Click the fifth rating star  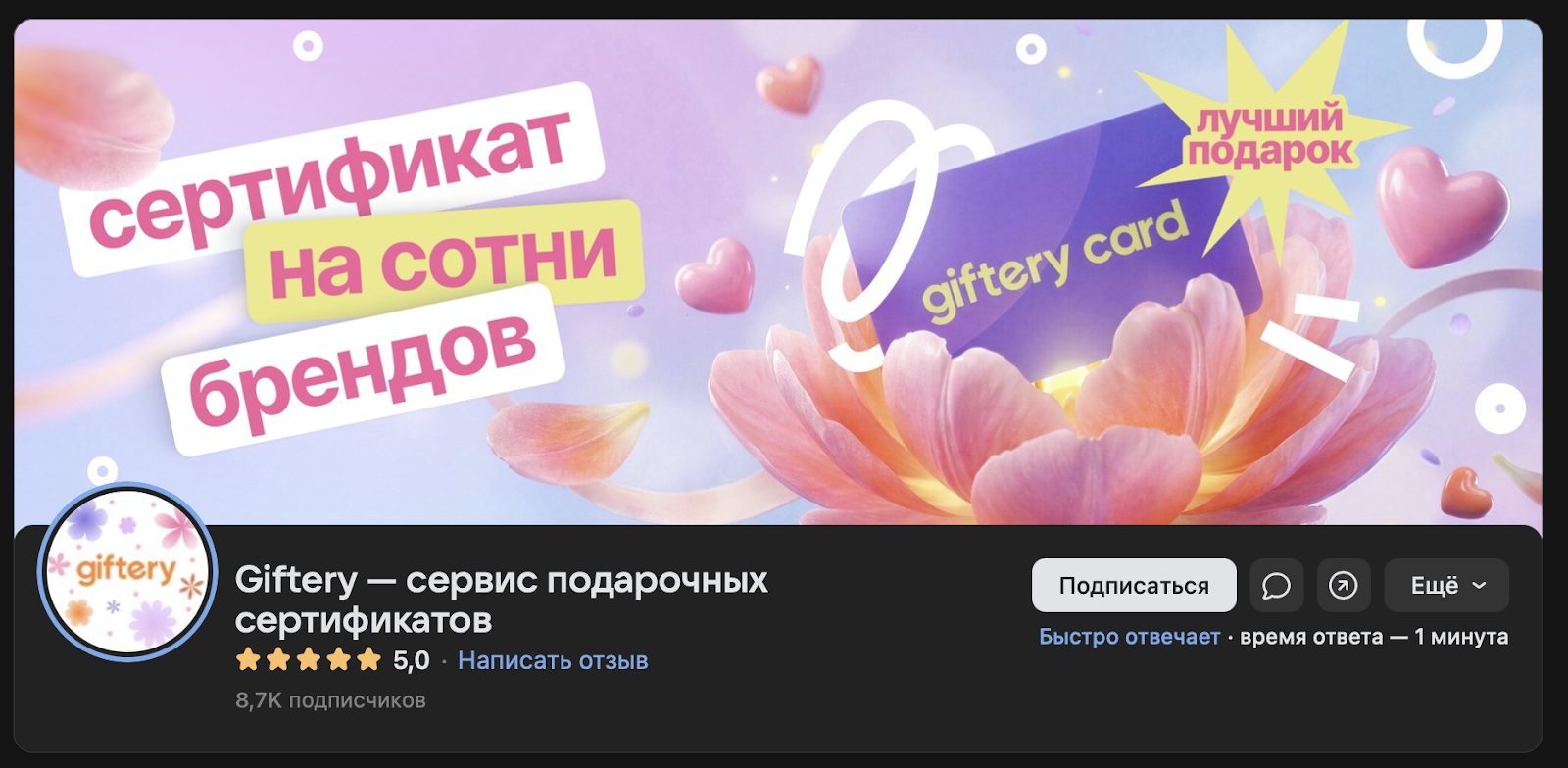tap(369, 660)
